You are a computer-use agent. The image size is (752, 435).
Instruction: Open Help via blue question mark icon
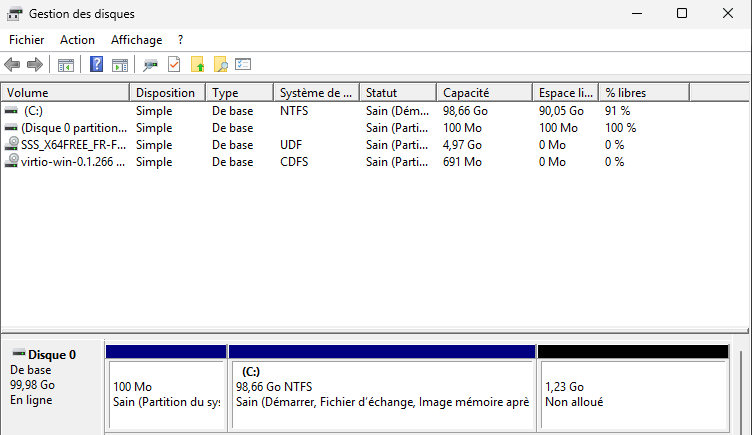pos(97,65)
